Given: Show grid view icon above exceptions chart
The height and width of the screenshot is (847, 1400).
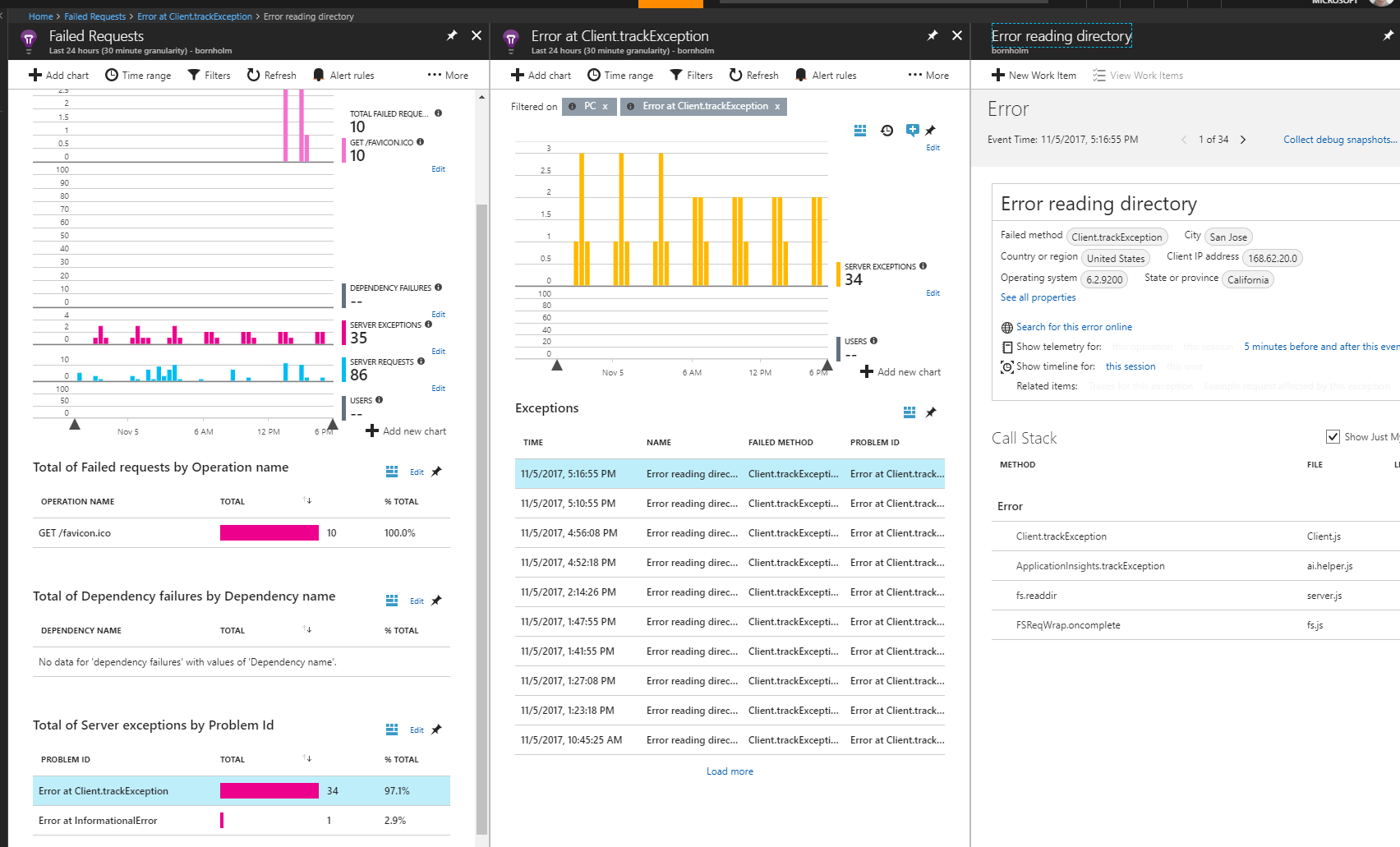Looking at the screenshot, I should coord(860,131).
